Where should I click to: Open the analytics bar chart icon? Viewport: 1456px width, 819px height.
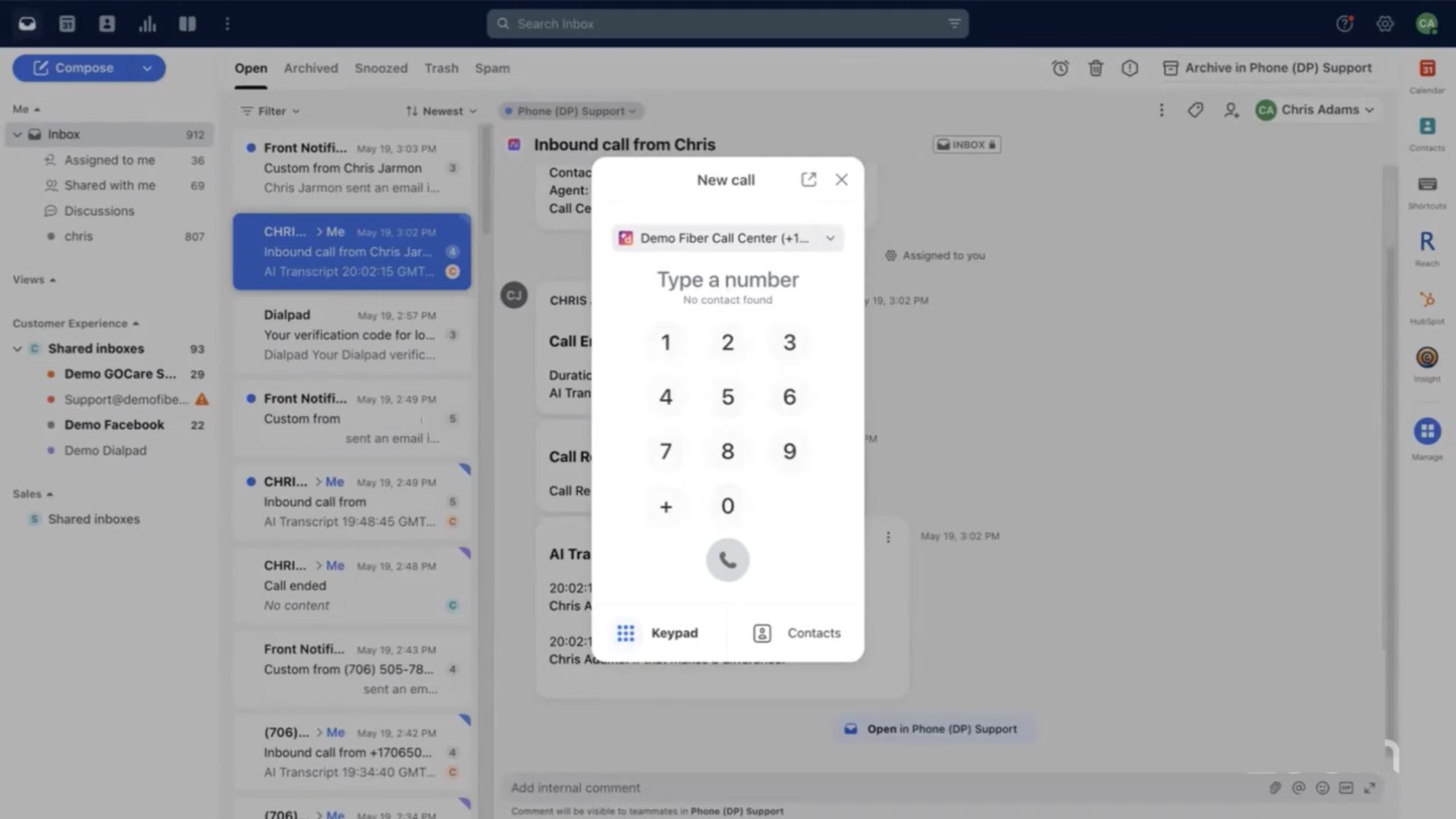pos(147,24)
